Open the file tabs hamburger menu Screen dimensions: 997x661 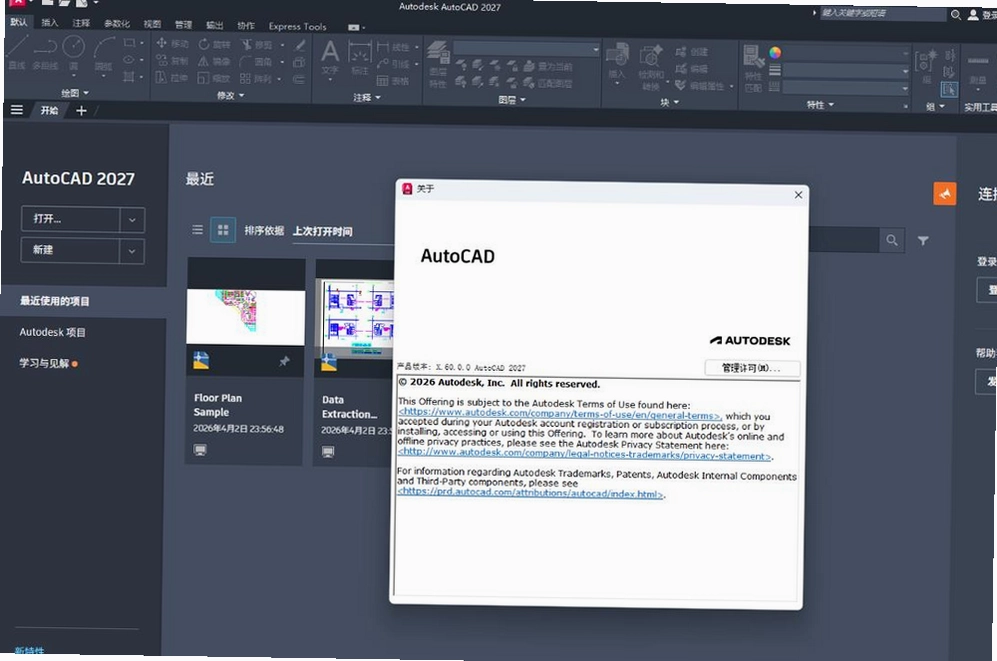[x=17, y=110]
